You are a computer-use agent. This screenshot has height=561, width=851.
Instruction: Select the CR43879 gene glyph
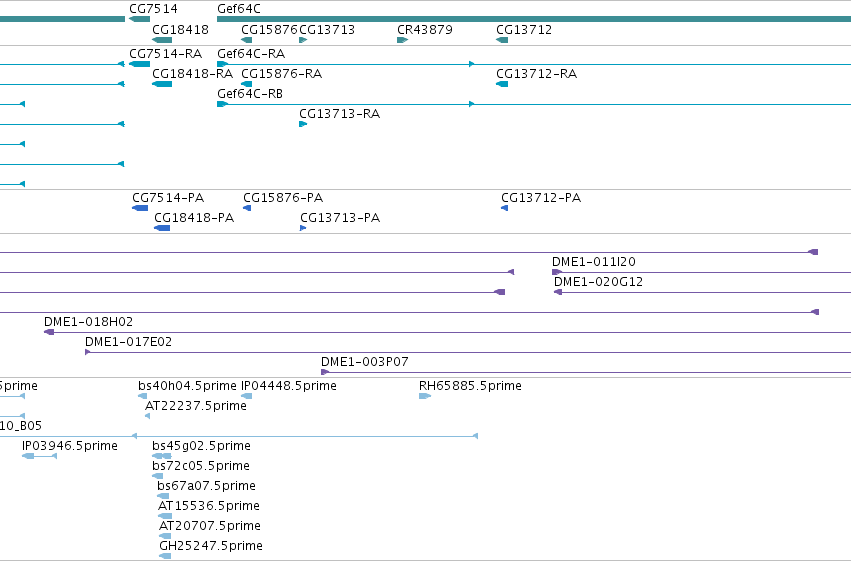402,40
